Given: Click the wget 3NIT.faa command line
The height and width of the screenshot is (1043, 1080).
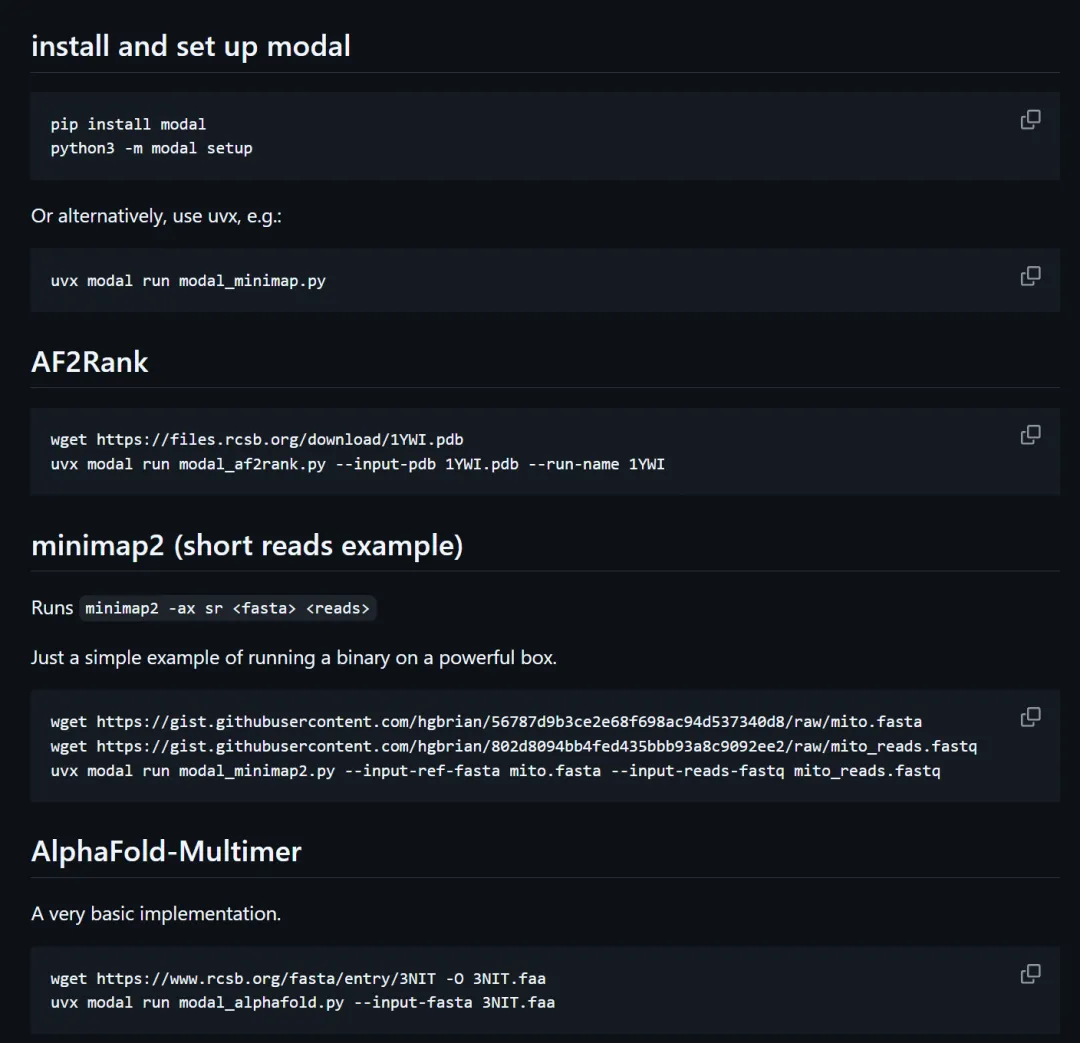Looking at the screenshot, I should pyautogui.click(x=298, y=978).
